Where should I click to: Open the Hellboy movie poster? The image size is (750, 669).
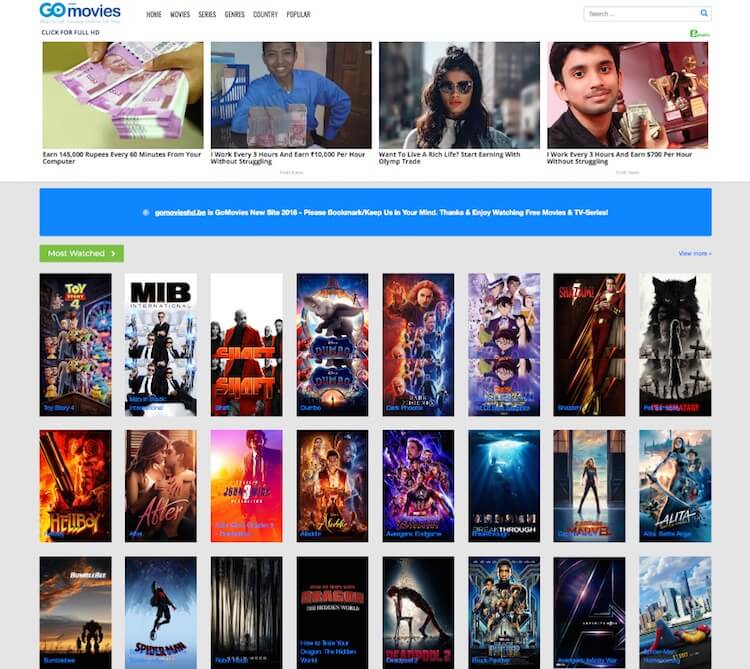coord(75,485)
